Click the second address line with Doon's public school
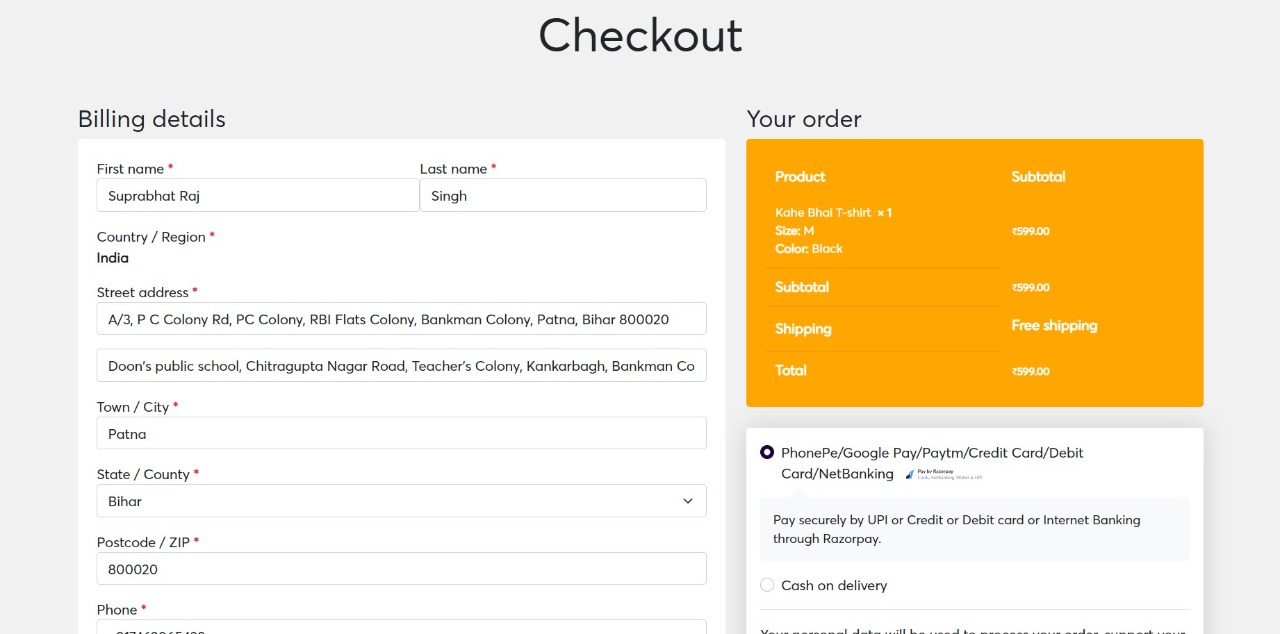The height and width of the screenshot is (634, 1280). [x=401, y=366]
